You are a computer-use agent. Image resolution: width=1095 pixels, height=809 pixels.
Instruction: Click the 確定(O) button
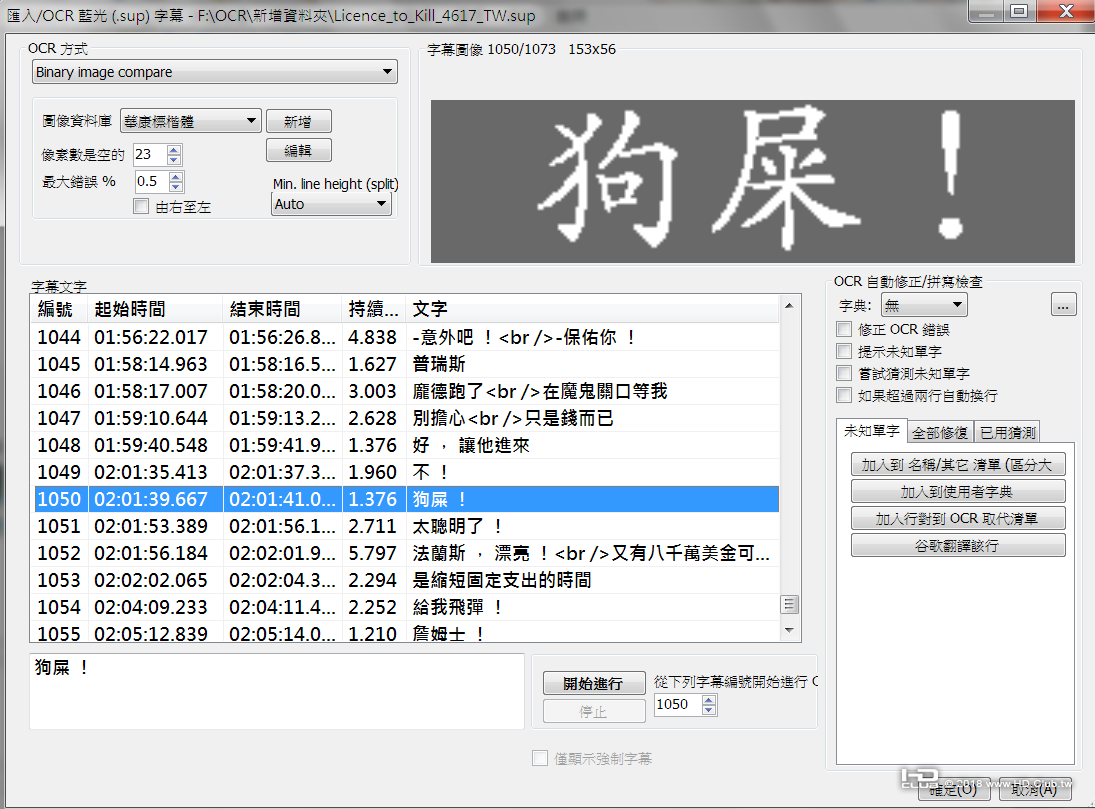954,789
